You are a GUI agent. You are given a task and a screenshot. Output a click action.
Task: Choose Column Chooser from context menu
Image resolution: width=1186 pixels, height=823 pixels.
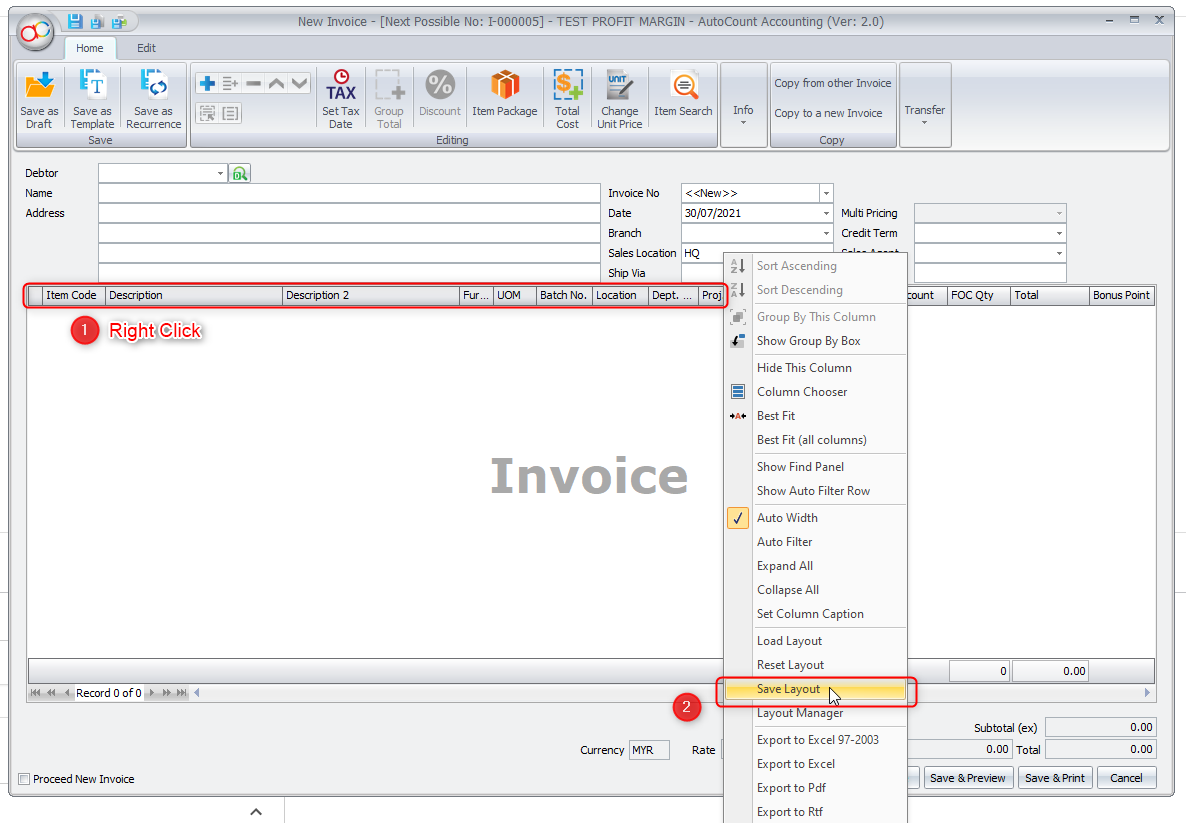tap(815, 392)
